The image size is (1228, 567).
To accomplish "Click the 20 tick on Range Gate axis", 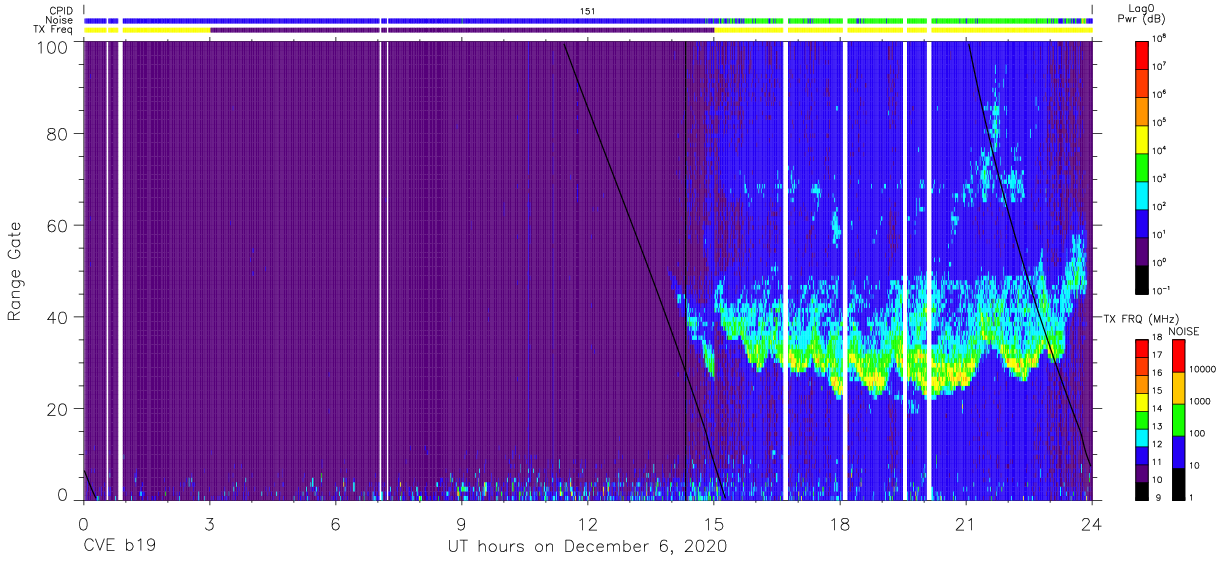I will [59, 408].
